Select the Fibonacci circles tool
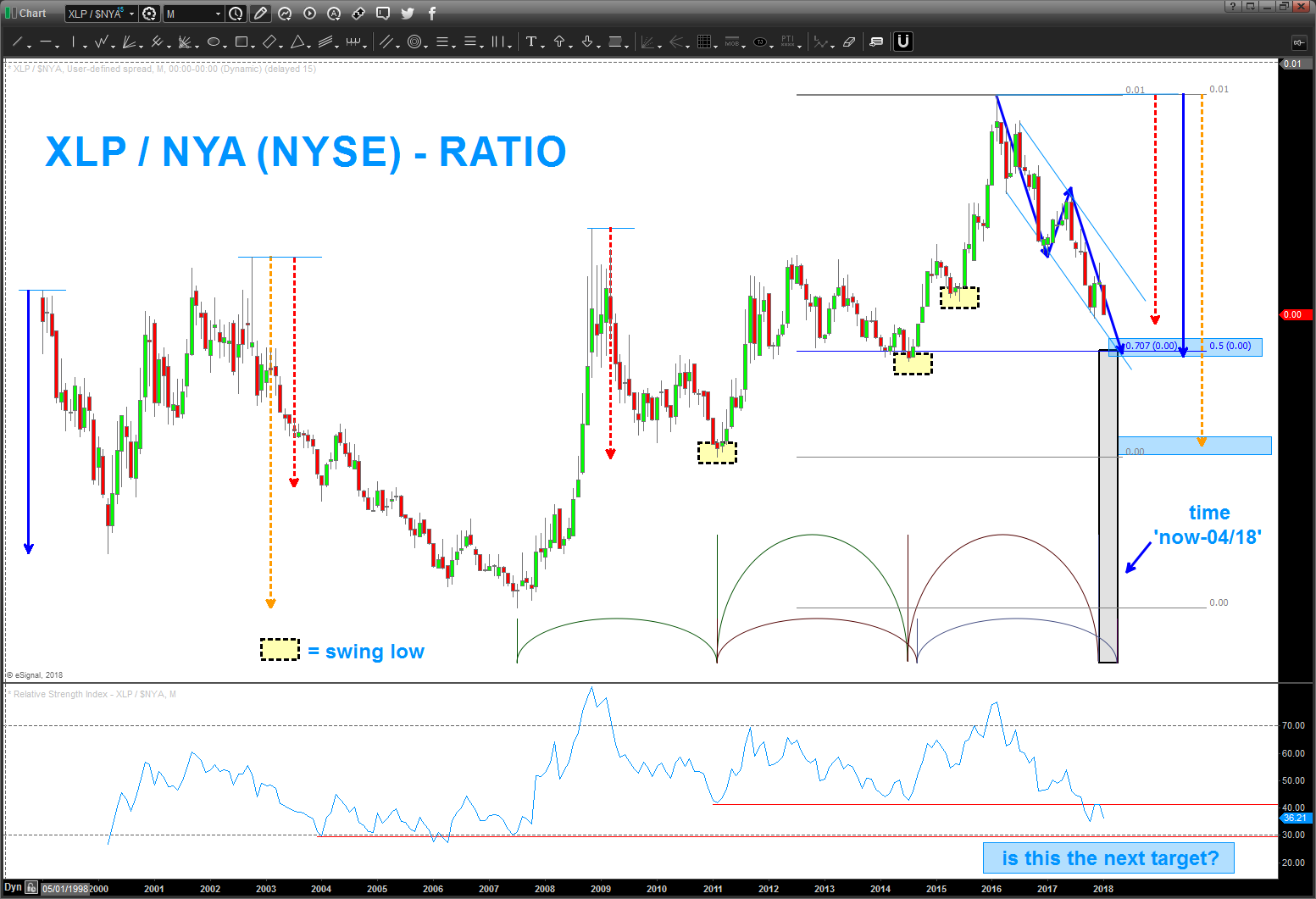 [414, 42]
